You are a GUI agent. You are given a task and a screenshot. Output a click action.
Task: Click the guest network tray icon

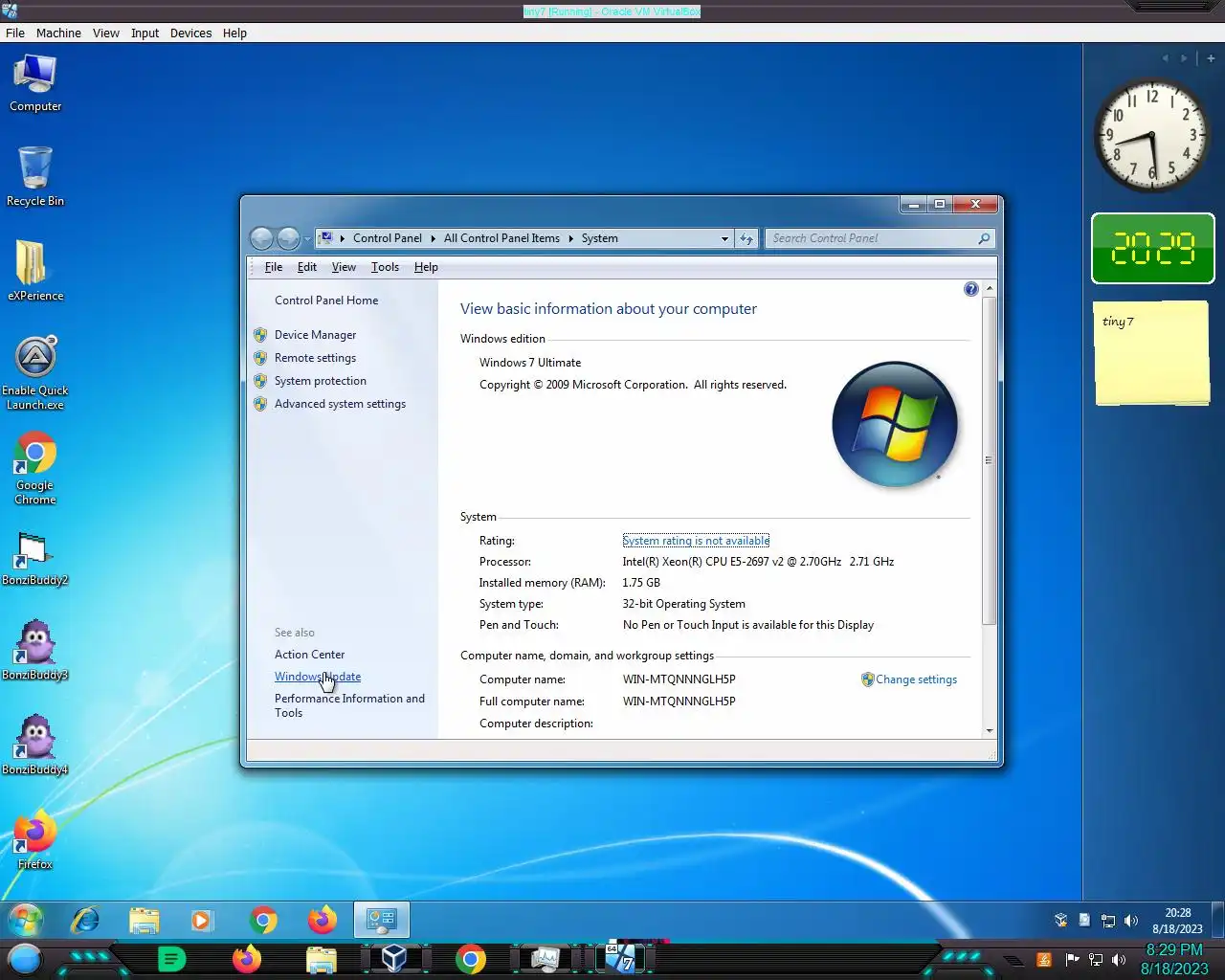(1108, 921)
